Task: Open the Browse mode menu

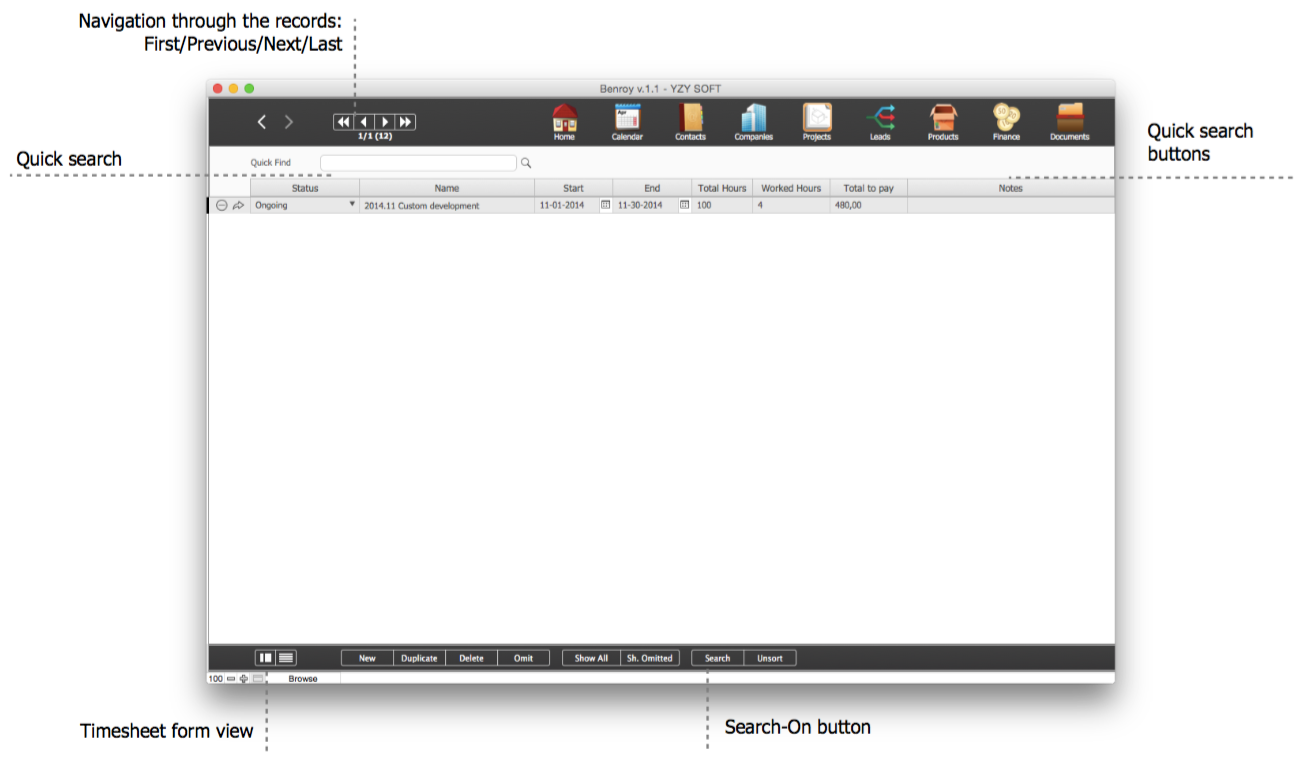Action: [303, 678]
